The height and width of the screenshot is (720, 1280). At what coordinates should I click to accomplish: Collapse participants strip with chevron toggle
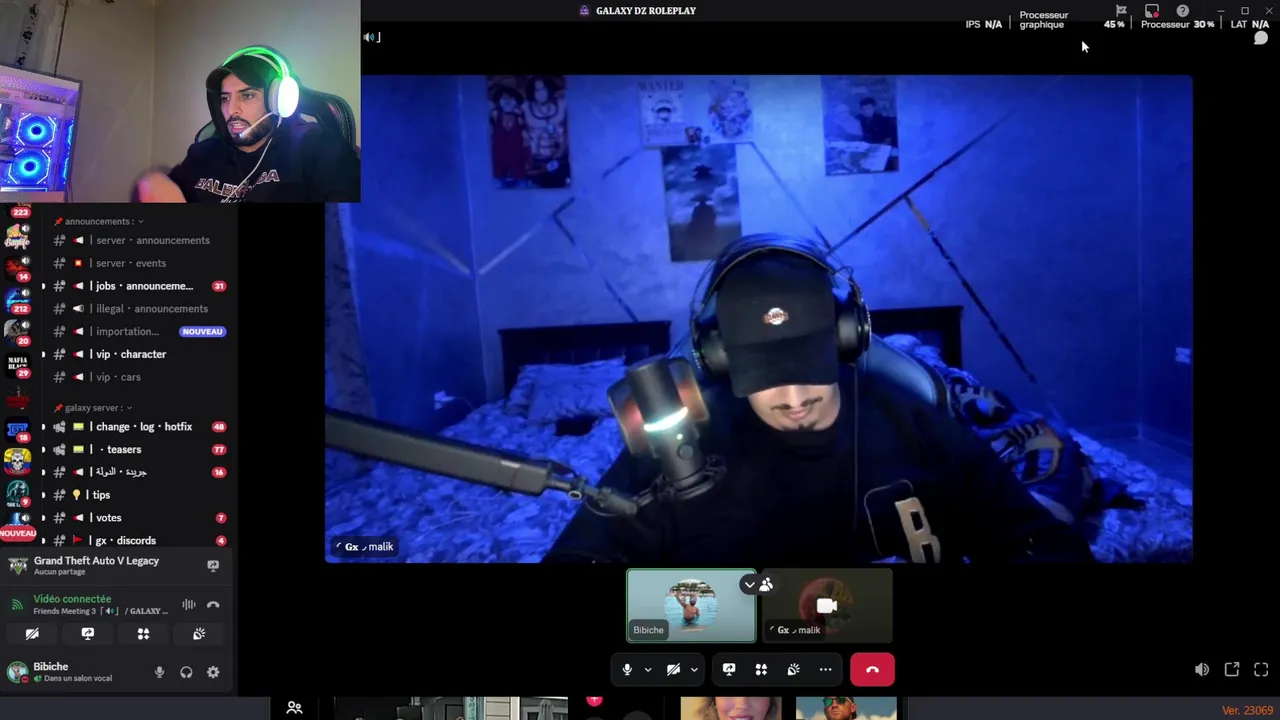(x=749, y=584)
